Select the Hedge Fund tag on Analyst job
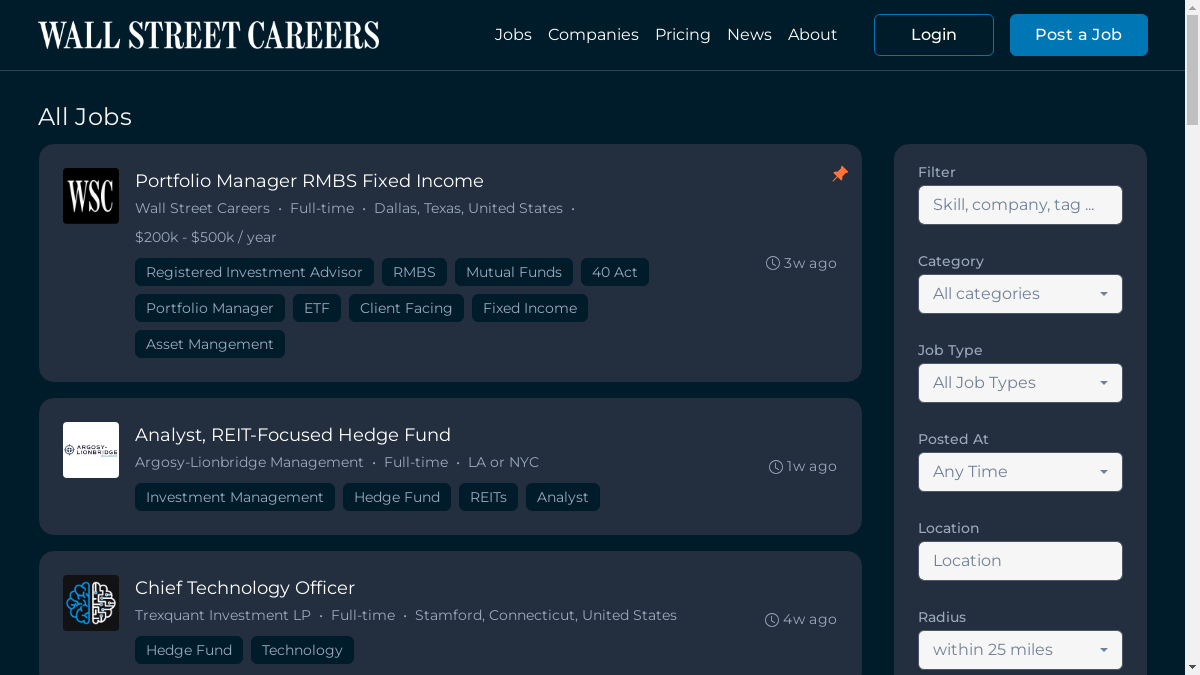Image resolution: width=1200 pixels, height=675 pixels. 397,497
